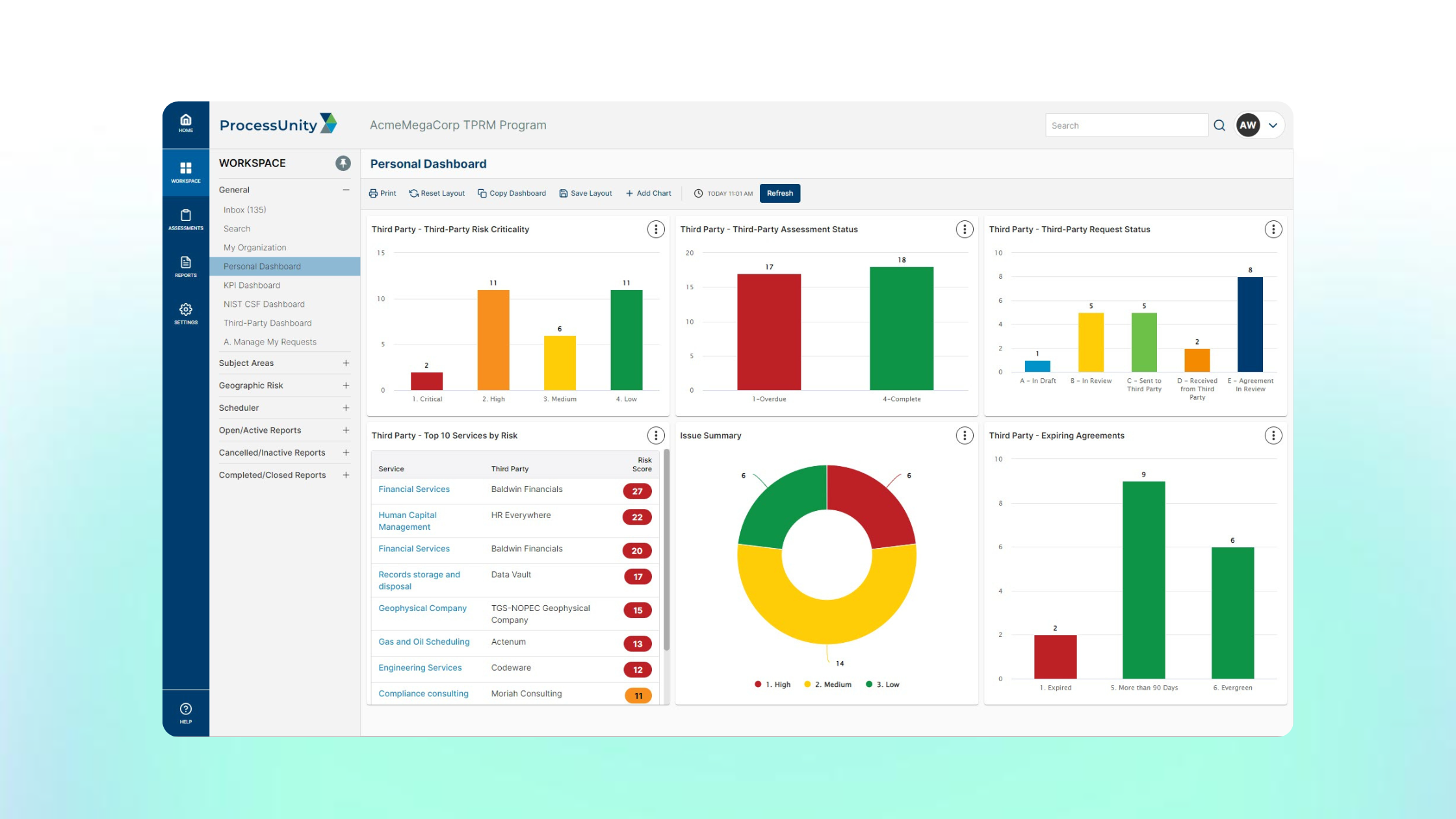Open options menu for Expiring Agreements chart

[1273, 435]
